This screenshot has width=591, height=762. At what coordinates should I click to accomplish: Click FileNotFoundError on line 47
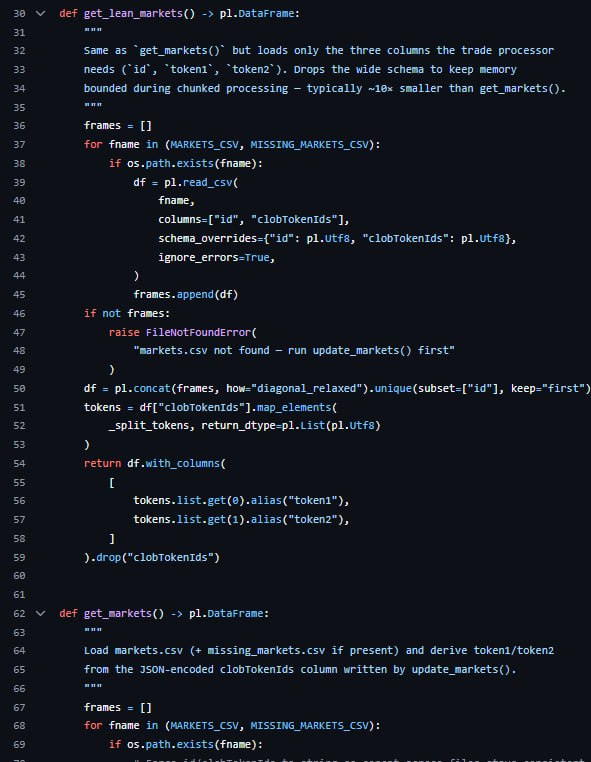click(x=198, y=333)
